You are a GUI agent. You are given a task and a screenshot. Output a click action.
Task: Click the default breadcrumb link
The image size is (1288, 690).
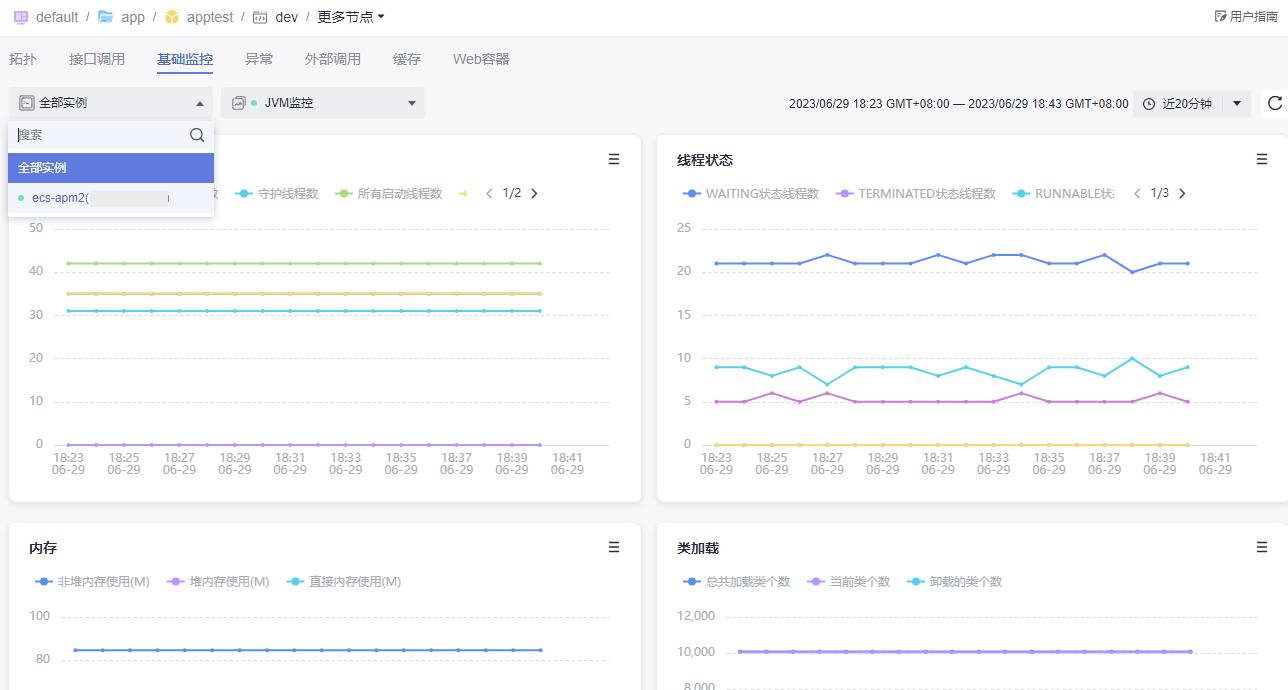click(x=57, y=17)
